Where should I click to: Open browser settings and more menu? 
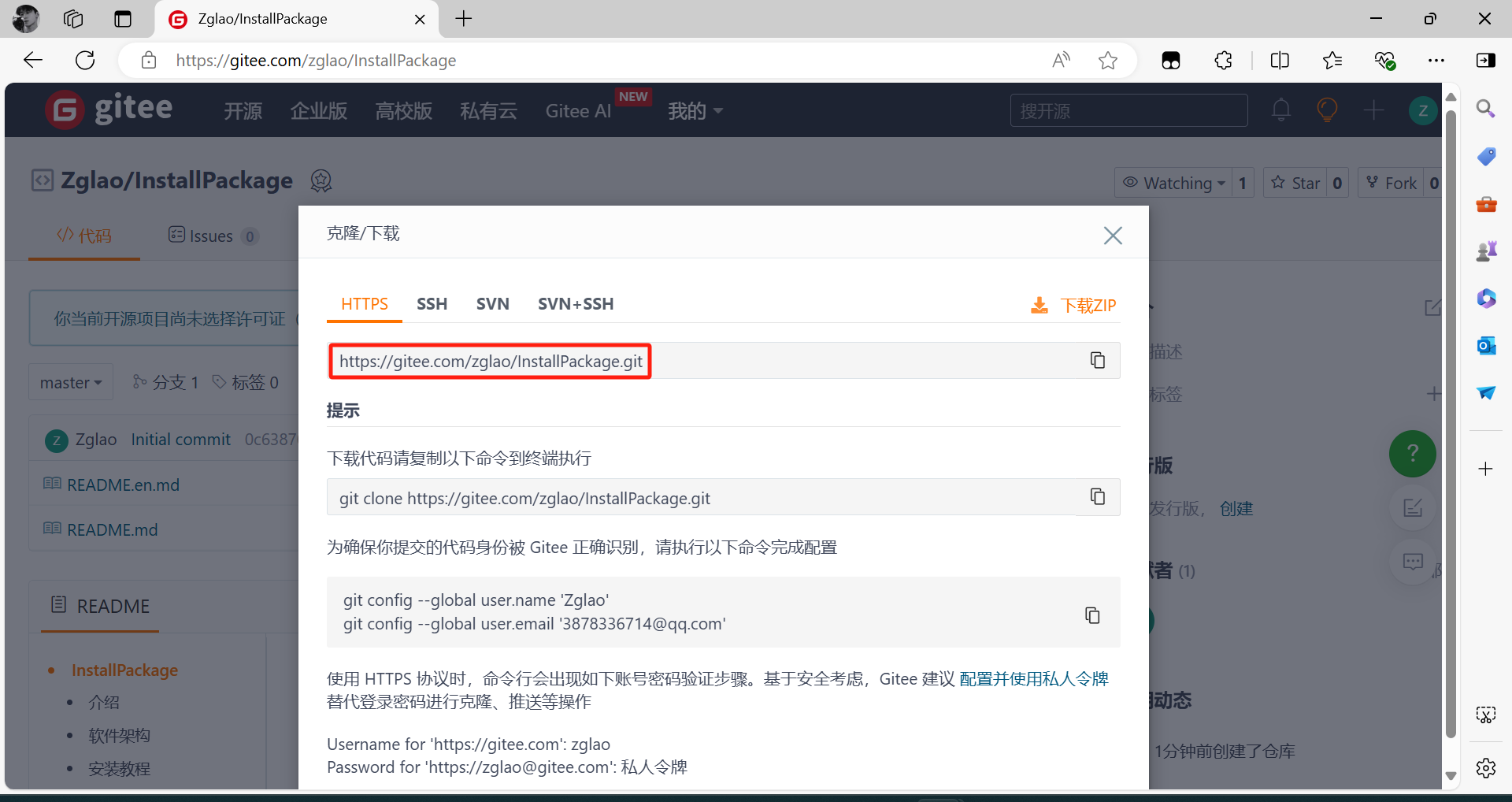click(1436, 61)
